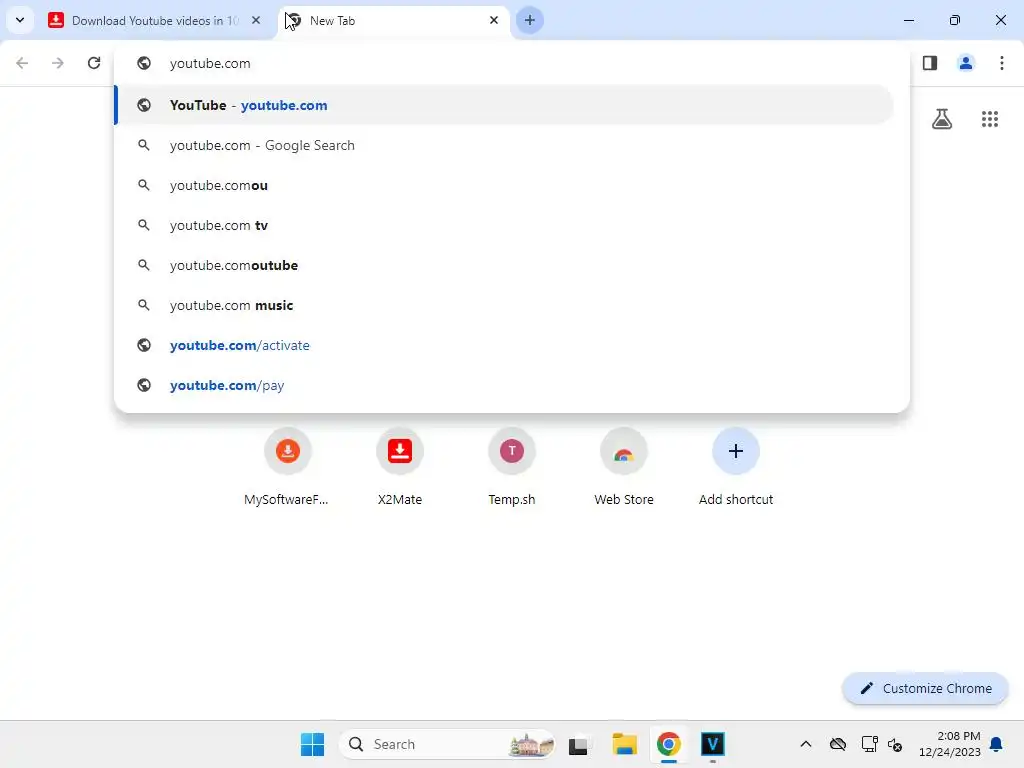The image size is (1024, 768).
Task: Open clock showing 2:08 PM
Action: click(950, 744)
